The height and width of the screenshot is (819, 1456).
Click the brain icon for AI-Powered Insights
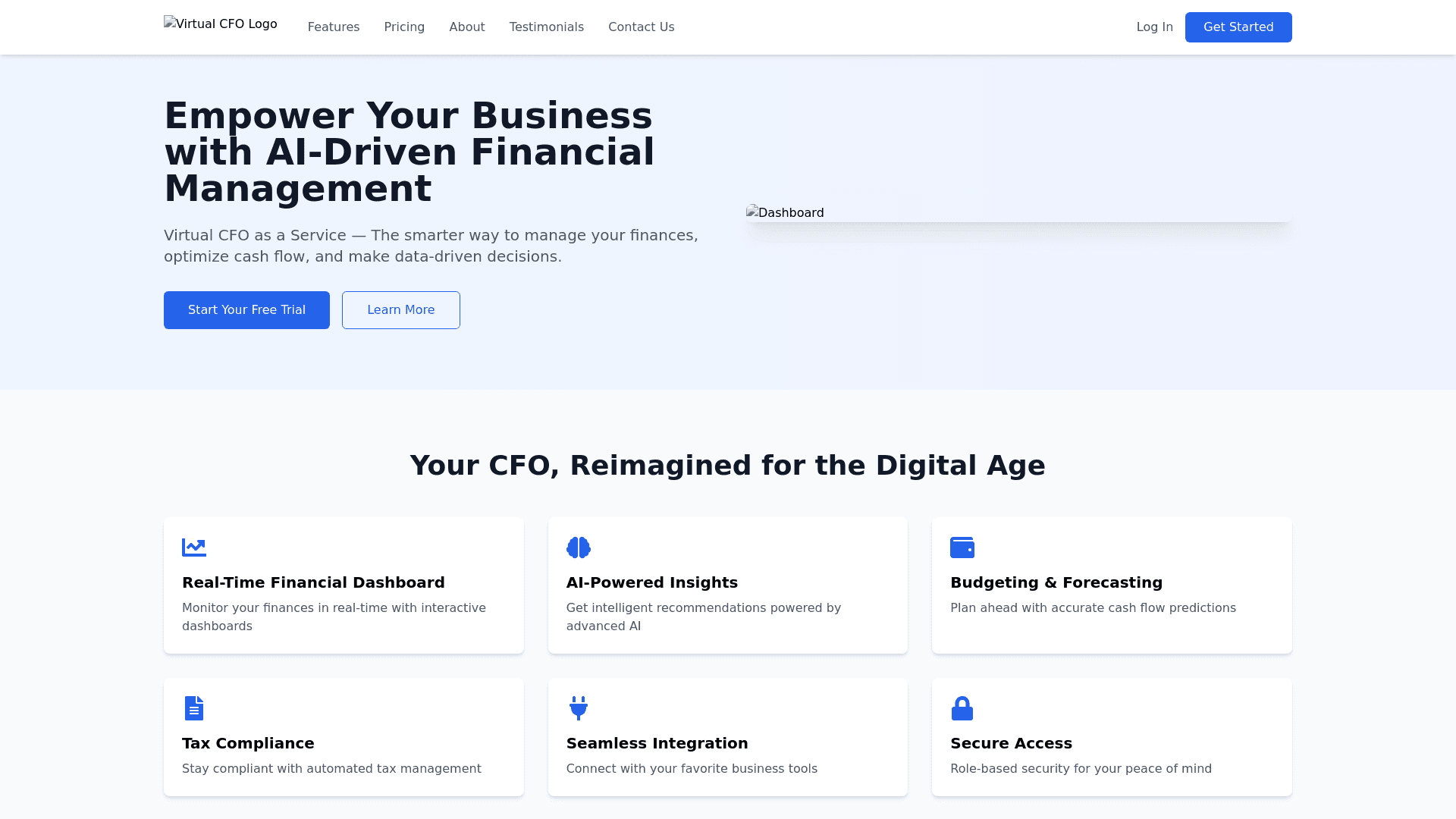579,548
